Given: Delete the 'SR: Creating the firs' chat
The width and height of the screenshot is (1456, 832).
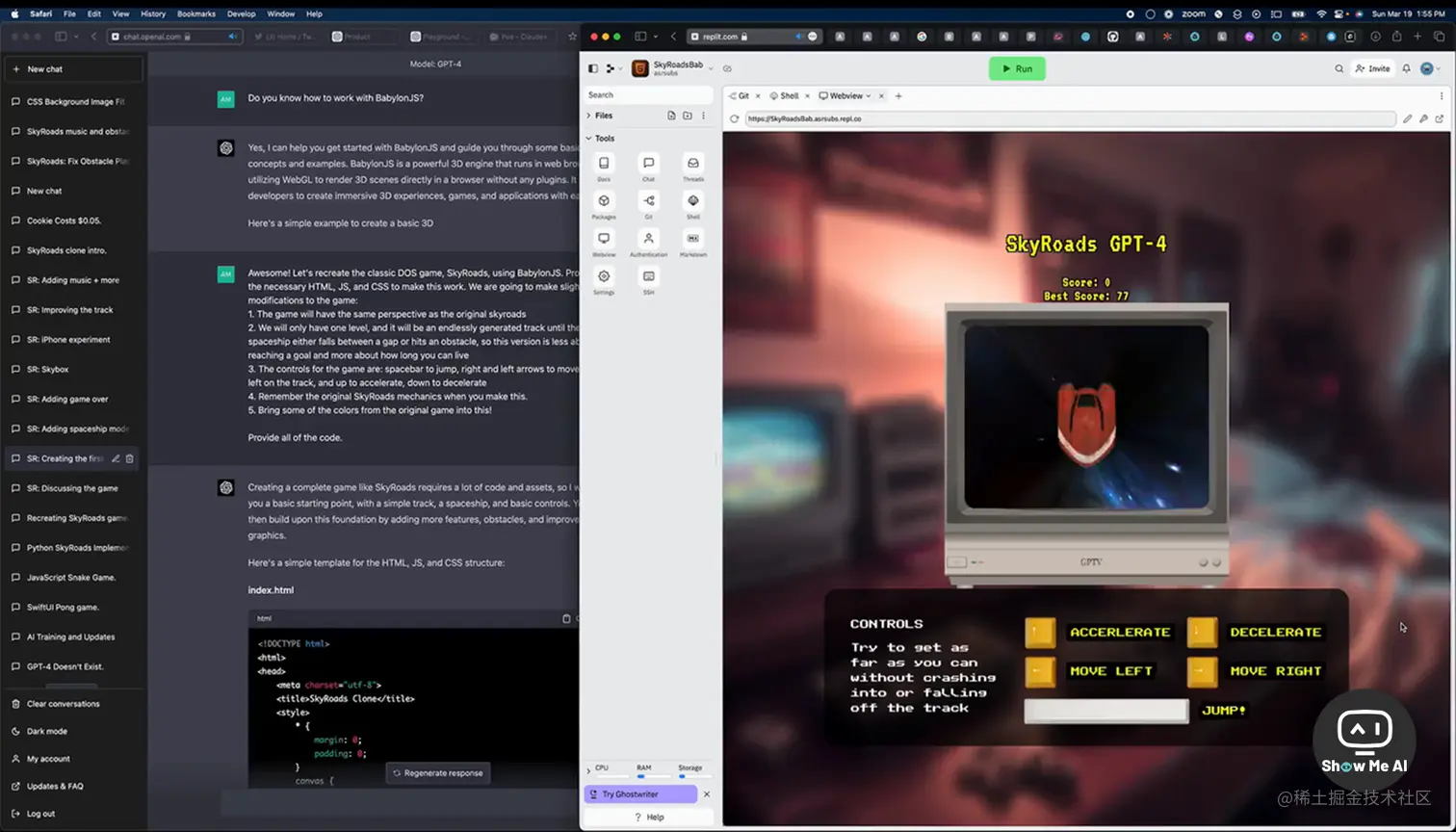Looking at the screenshot, I should pyautogui.click(x=130, y=458).
